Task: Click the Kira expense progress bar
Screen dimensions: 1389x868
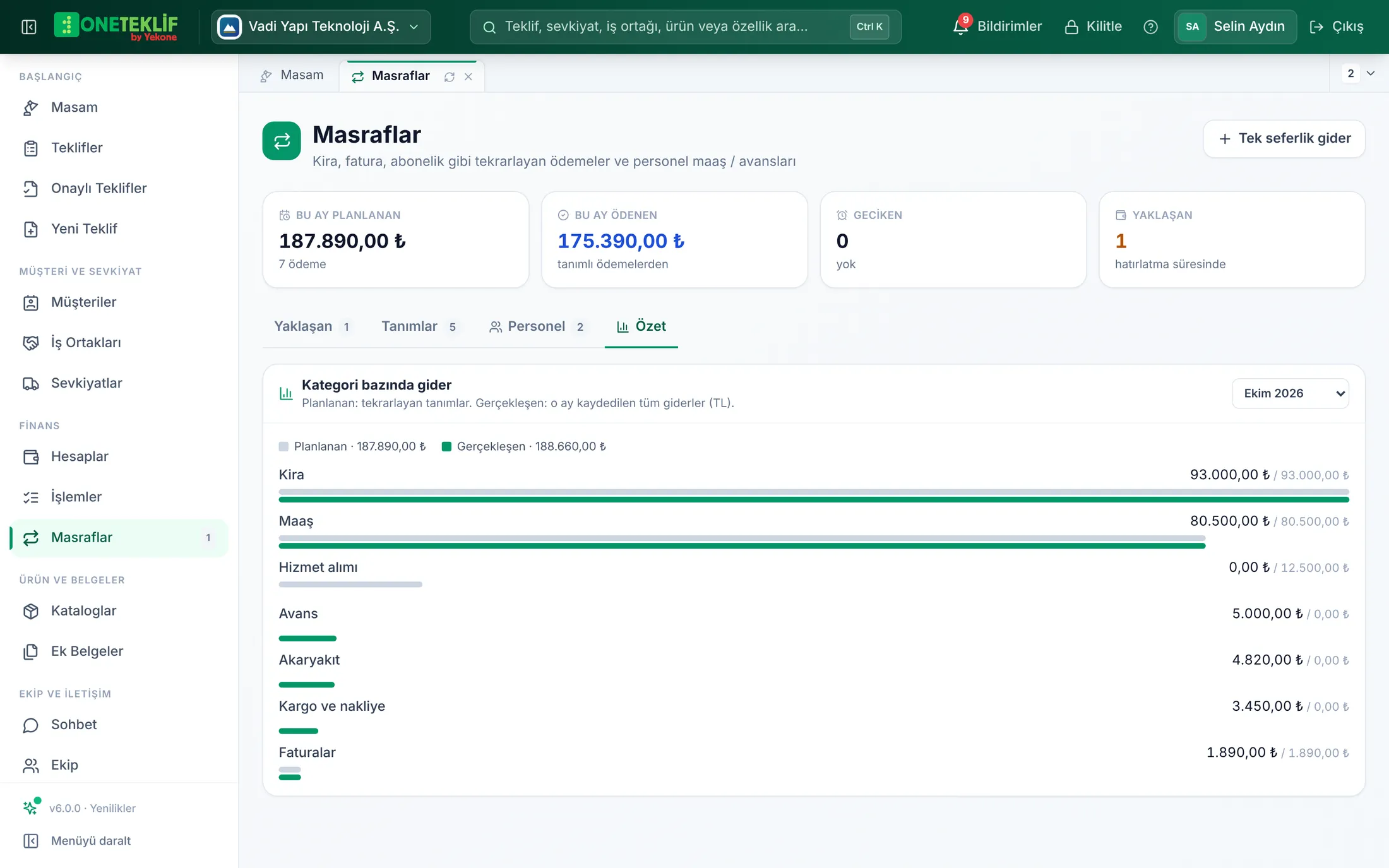Action: 814,496
